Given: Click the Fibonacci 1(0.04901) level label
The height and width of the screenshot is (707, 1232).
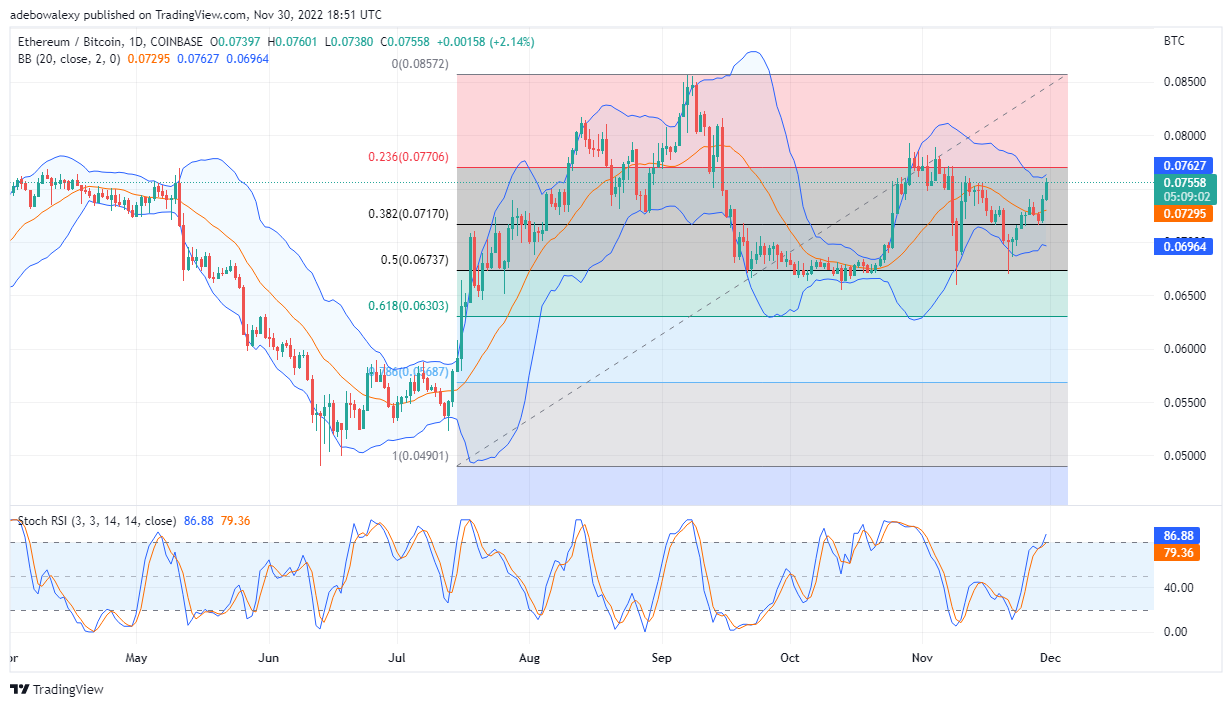Looking at the screenshot, I should (421, 456).
